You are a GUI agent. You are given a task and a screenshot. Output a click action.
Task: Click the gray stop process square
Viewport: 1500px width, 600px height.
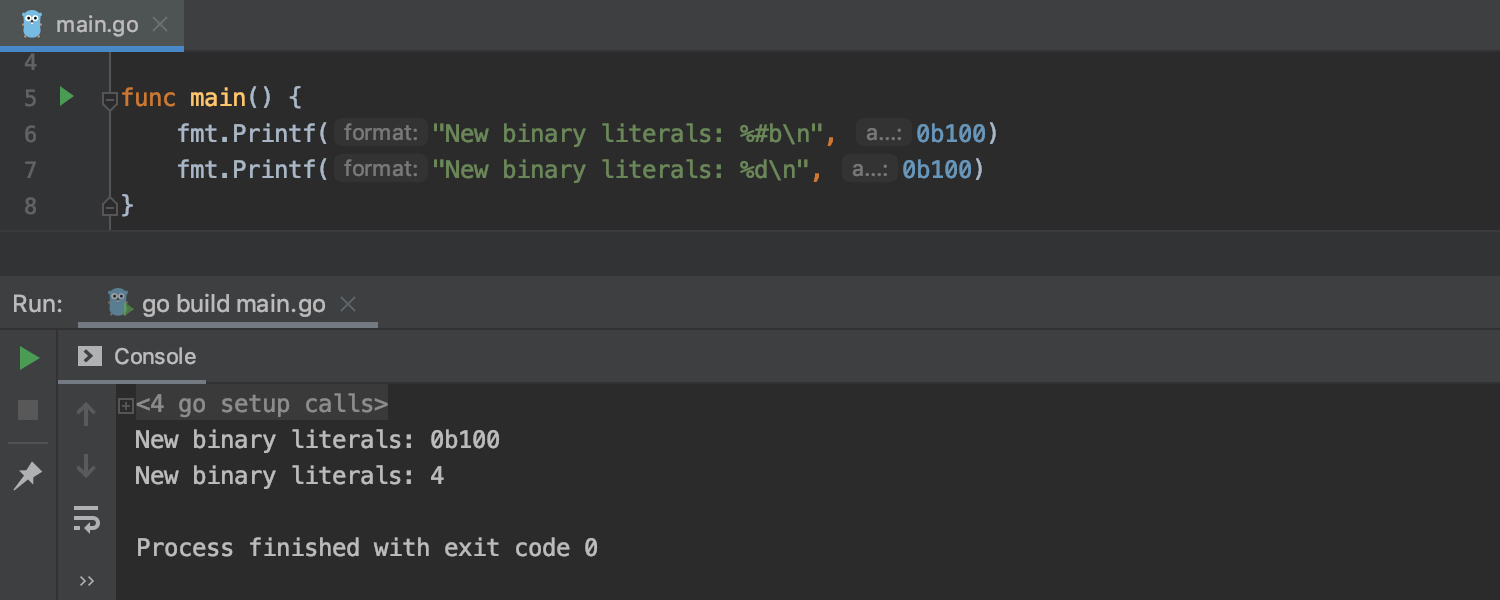(x=29, y=410)
